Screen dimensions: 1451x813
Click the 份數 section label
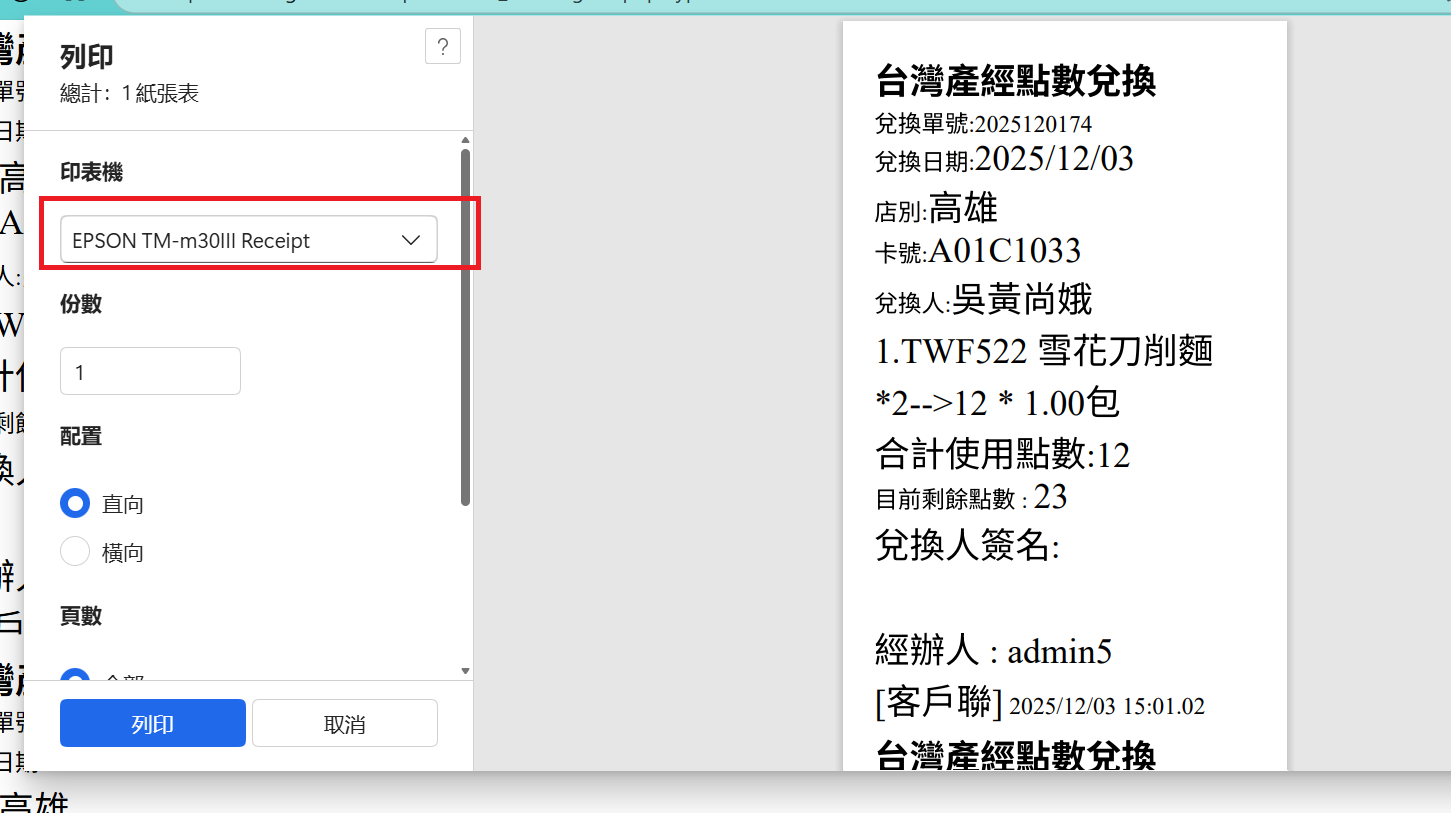81,304
